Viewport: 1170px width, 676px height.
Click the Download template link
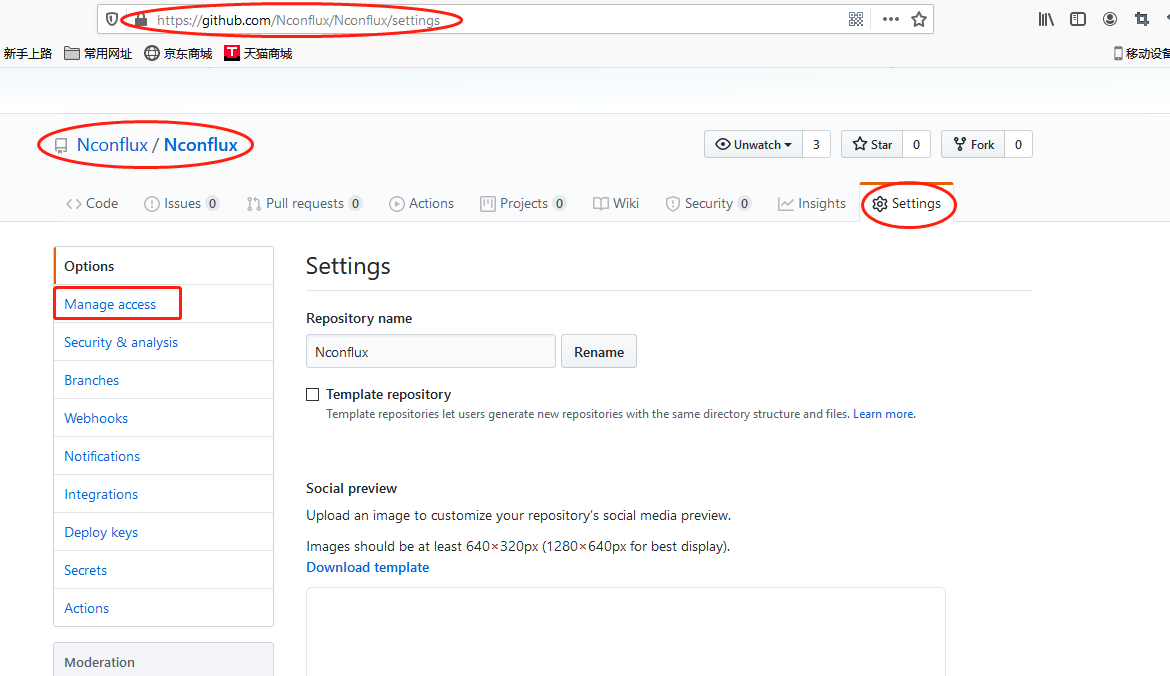click(x=367, y=568)
